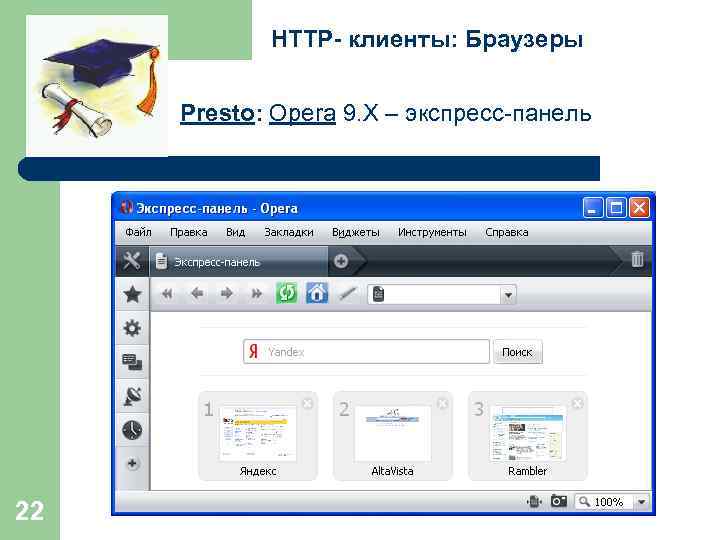
Task: Open the Виджеты menu
Action: [355, 232]
